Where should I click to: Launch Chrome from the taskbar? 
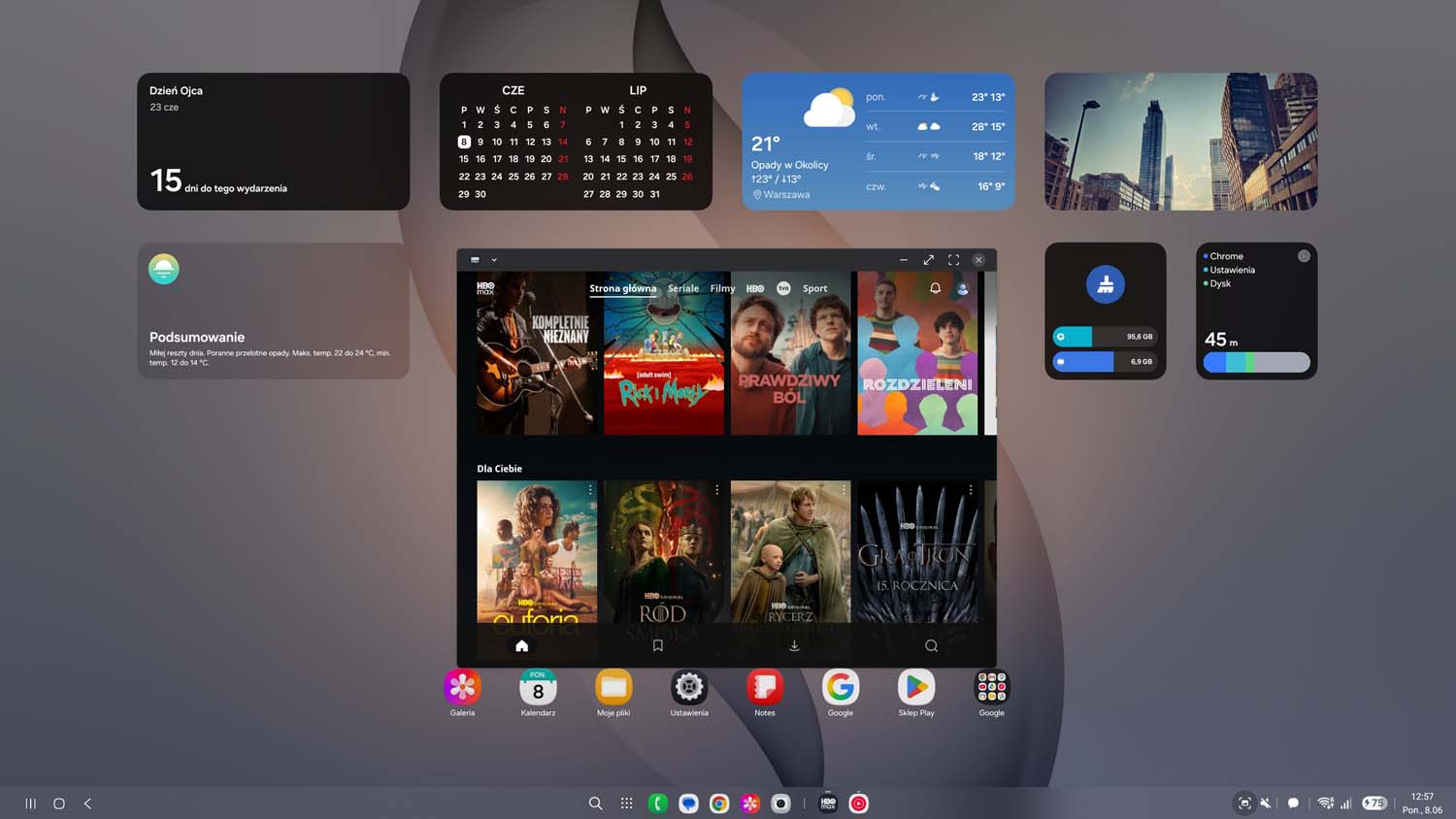click(x=719, y=803)
